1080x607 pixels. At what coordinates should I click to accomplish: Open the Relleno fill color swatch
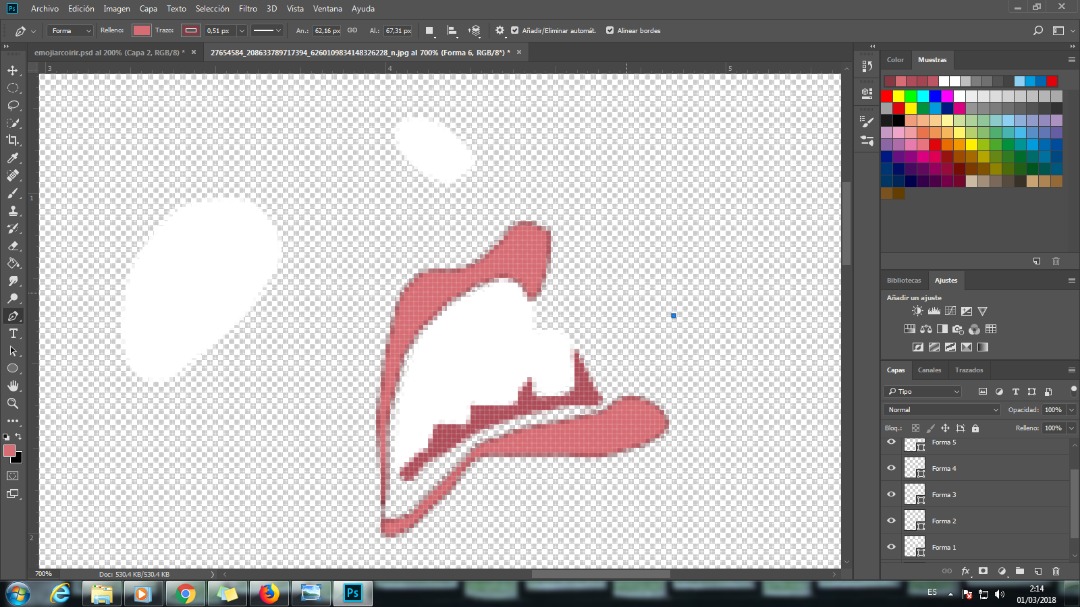click(x=142, y=31)
